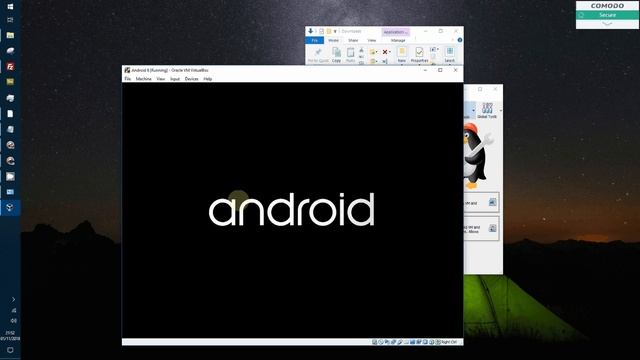
Task: Click the VirtualBox icon in VM title bar
Action: pyautogui.click(x=127, y=70)
